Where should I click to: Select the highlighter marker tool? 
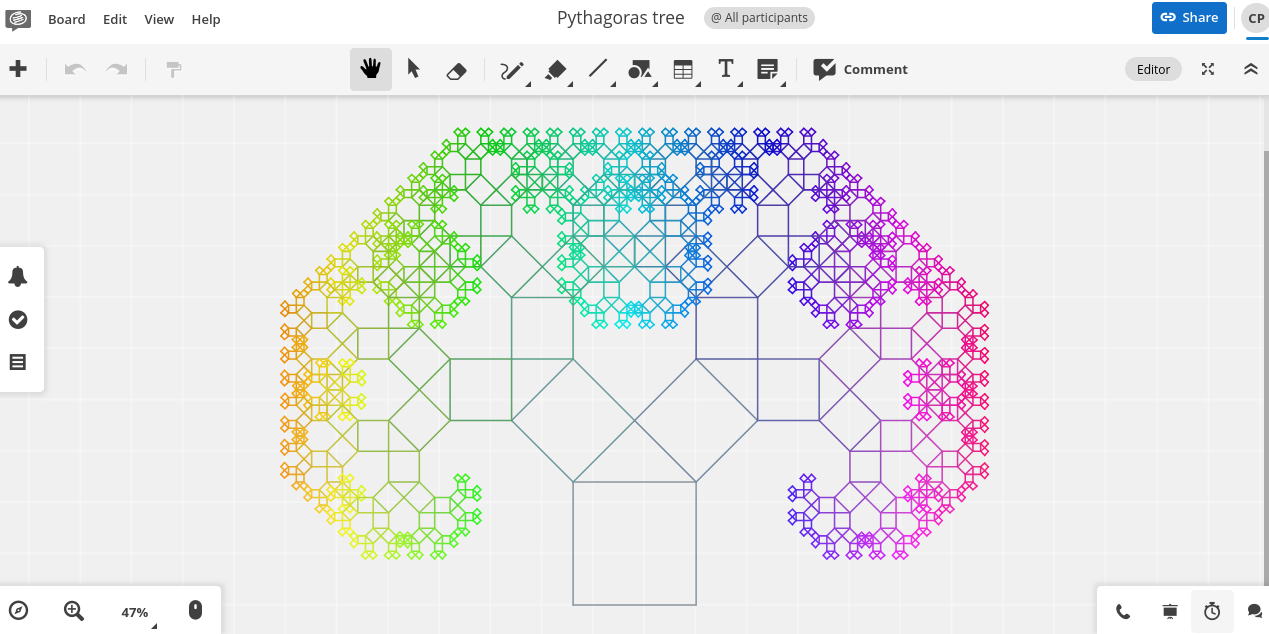(x=556, y=70)
